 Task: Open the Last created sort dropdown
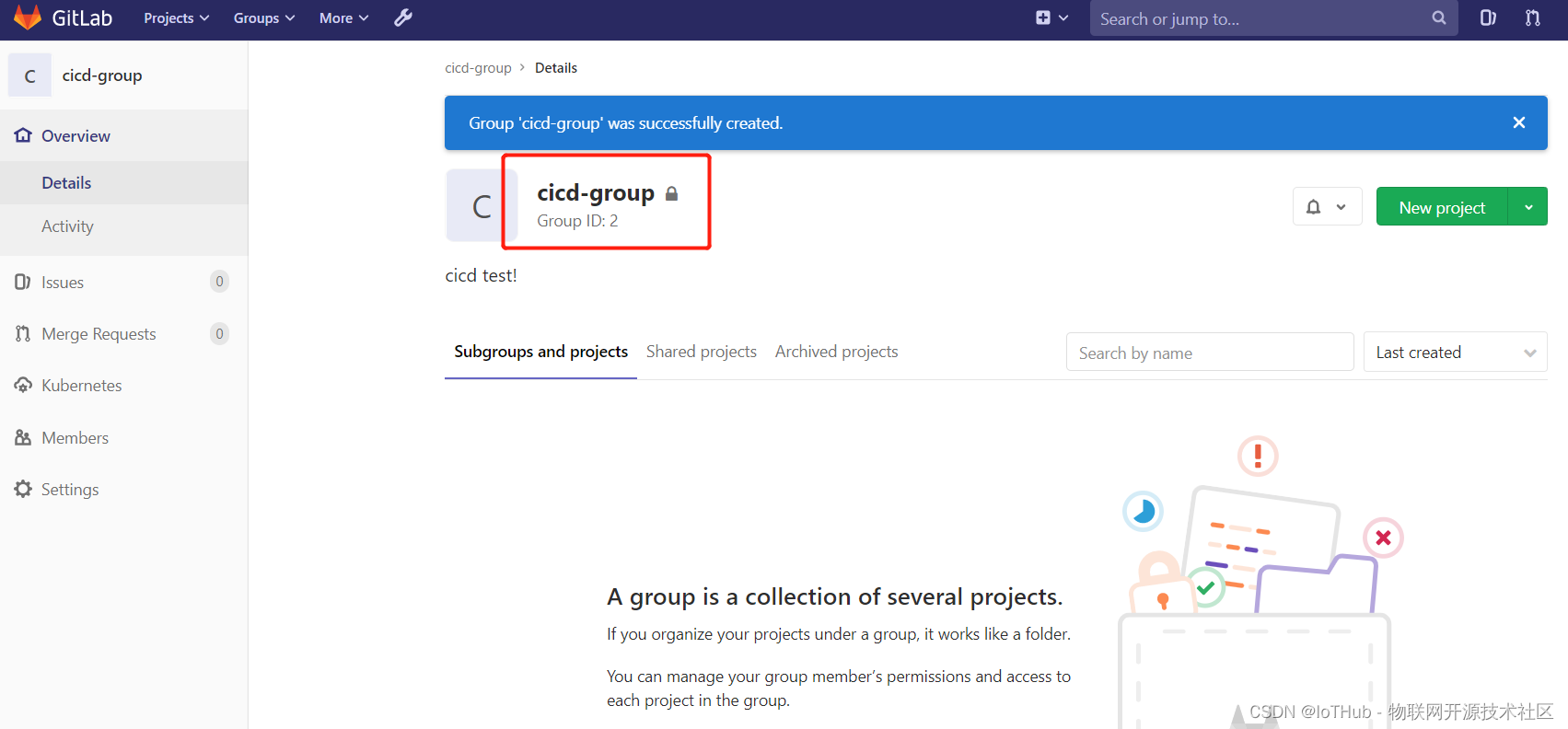[1455, 353]
